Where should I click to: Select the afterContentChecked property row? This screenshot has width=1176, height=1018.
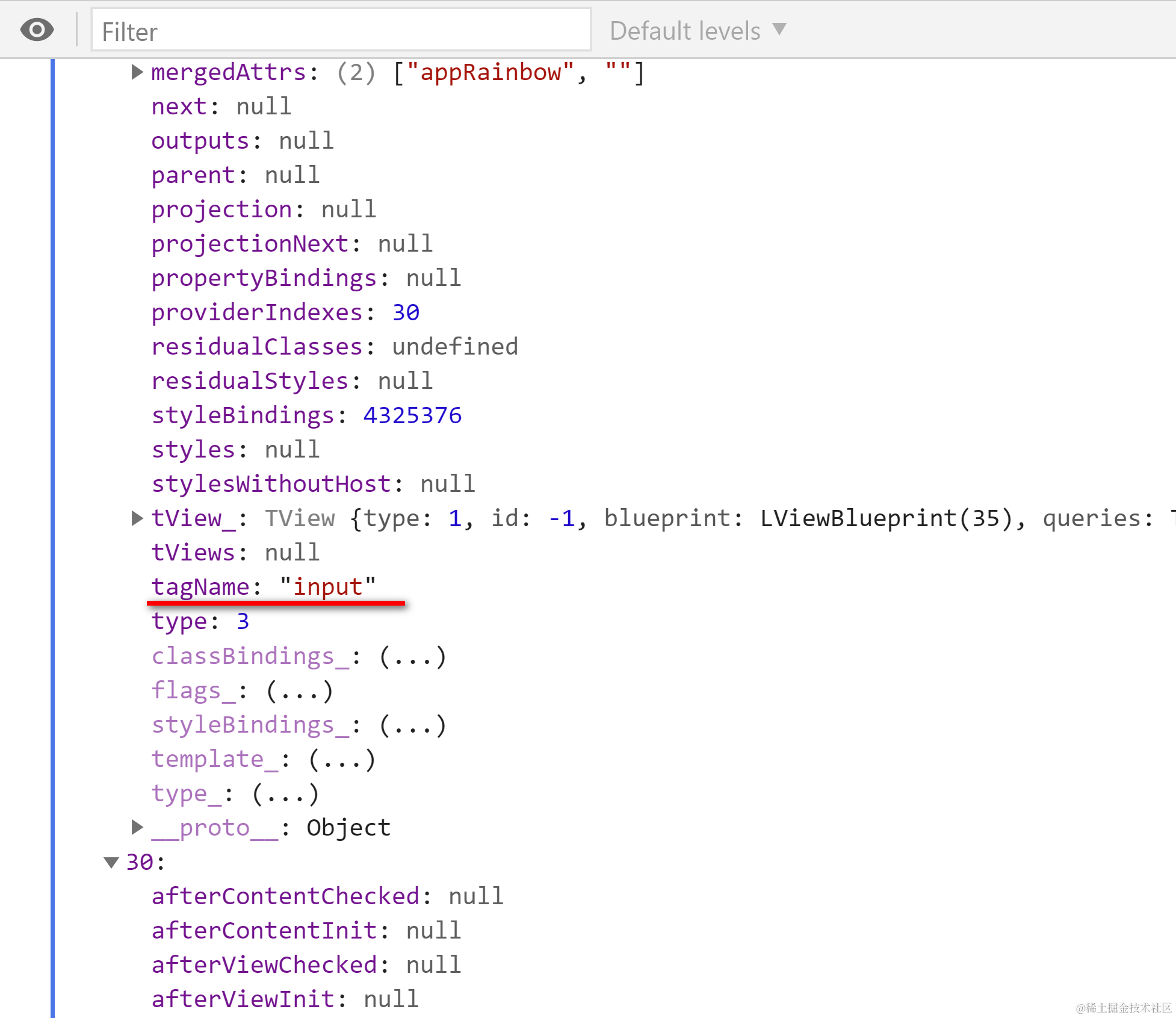327,896
